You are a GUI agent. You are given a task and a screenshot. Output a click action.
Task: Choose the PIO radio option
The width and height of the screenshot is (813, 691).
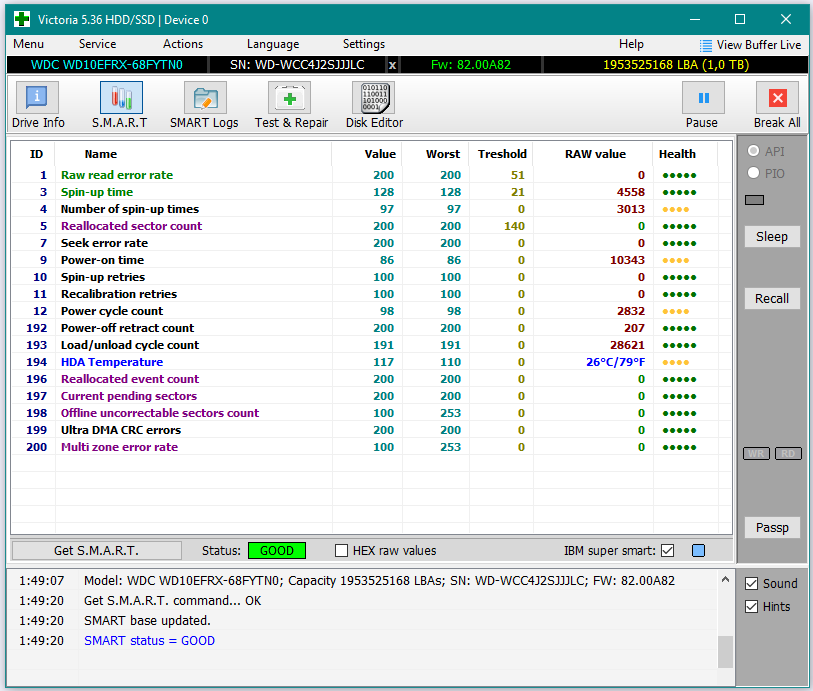754,173
